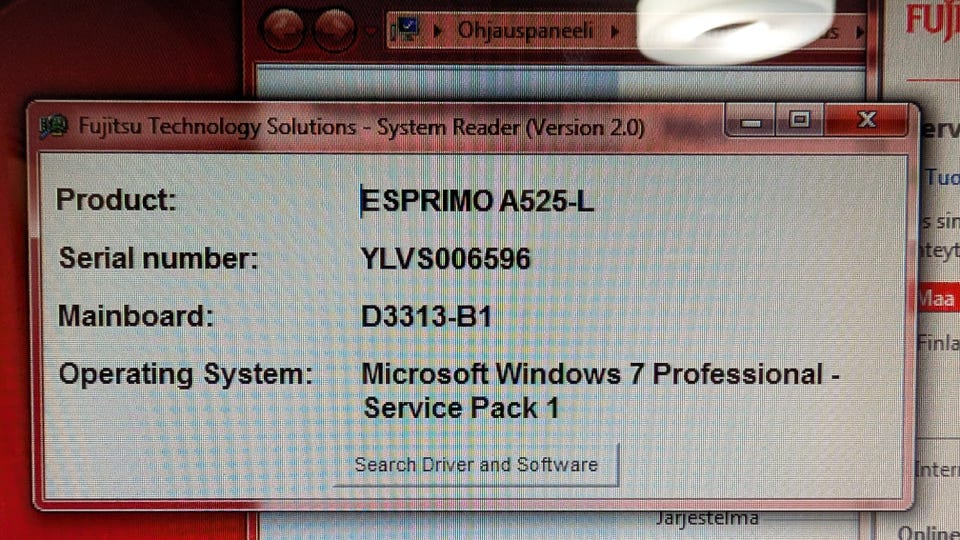Maximize the System Reader window
960x540 pixels.
(800, 119)
